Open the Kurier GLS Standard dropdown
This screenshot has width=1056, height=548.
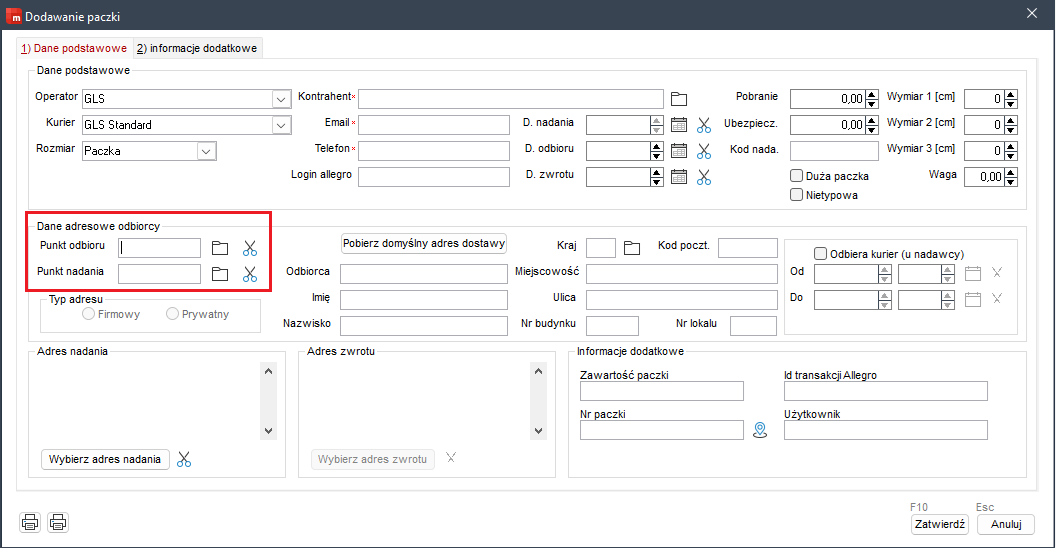(280, 125)
